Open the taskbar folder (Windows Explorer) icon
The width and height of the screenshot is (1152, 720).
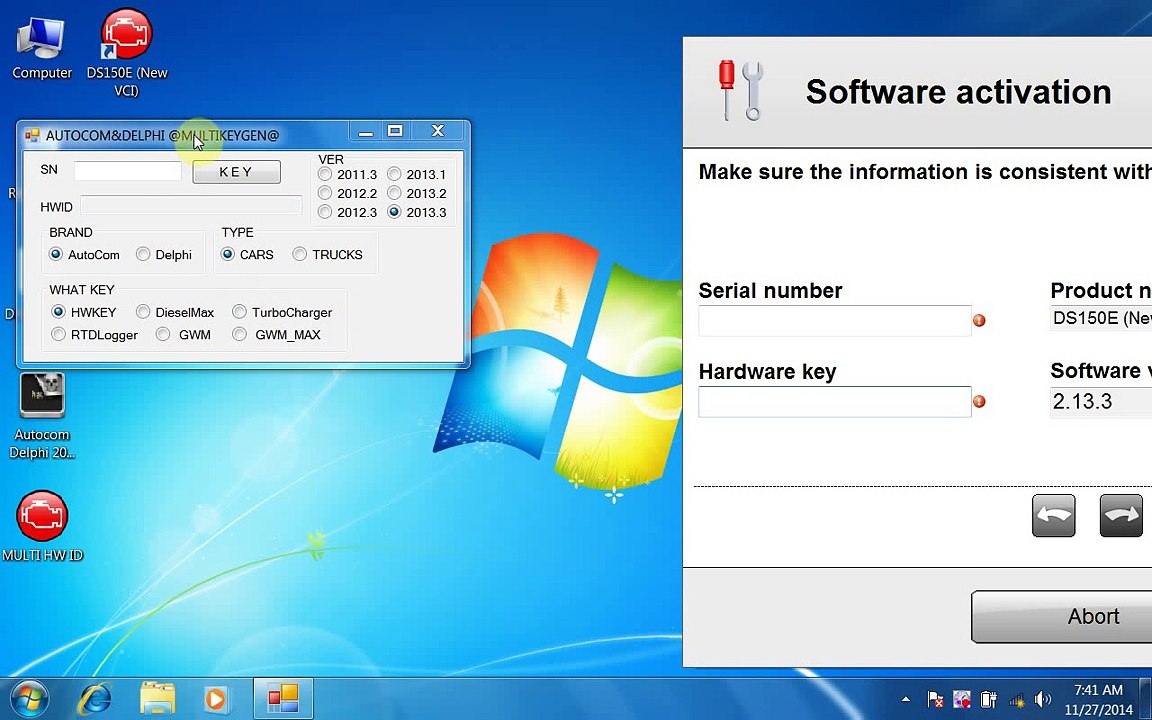click(x=157, y=699)
